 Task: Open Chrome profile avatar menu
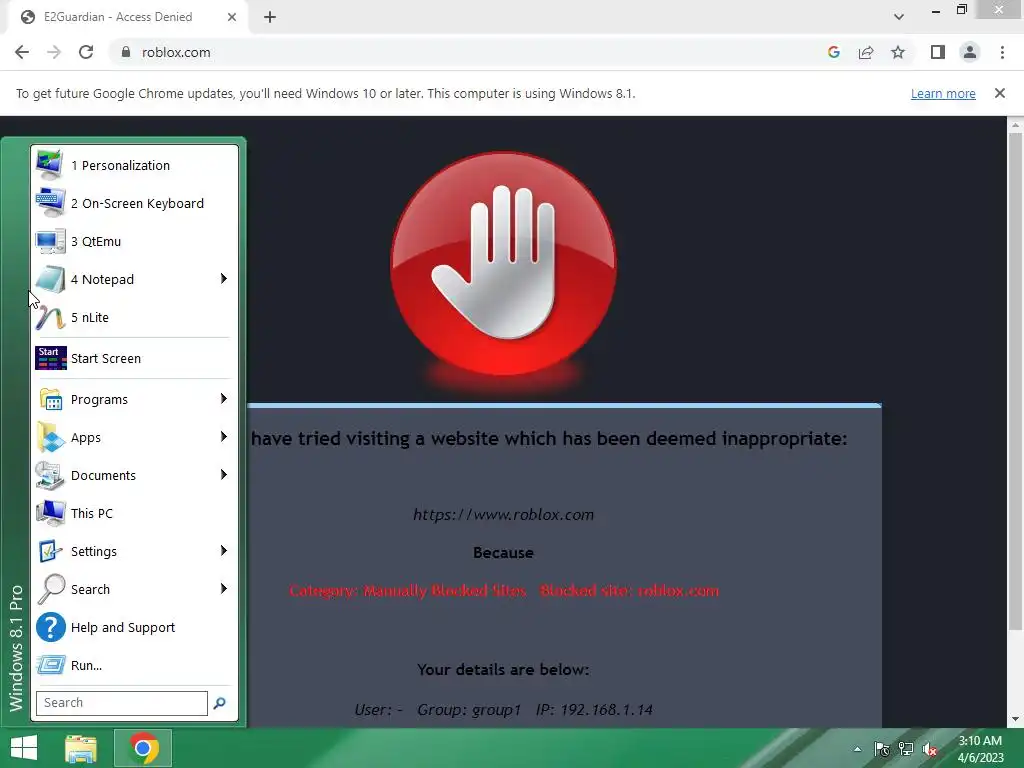(970, 52)
